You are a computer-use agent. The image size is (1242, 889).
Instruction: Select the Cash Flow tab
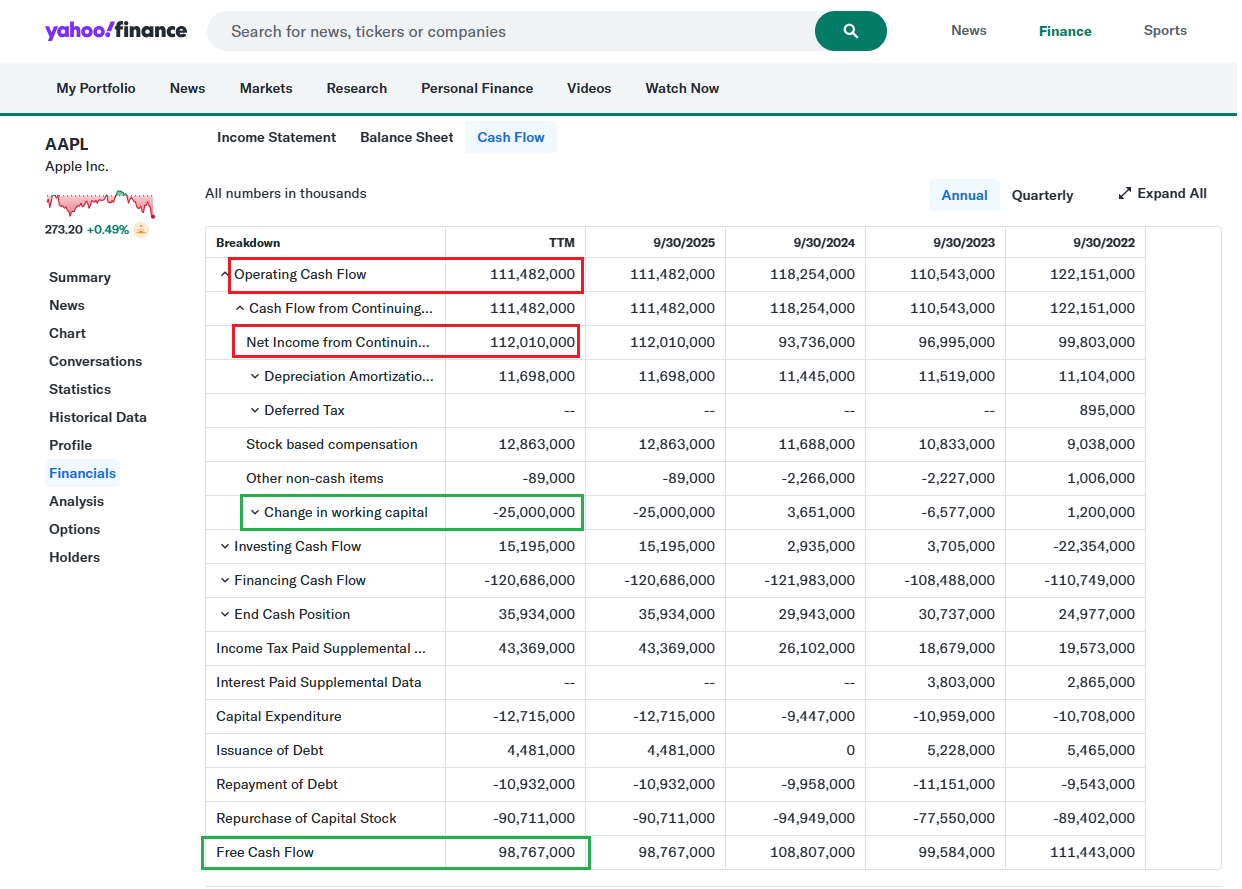pyautogui.click(x=511, y=137)
